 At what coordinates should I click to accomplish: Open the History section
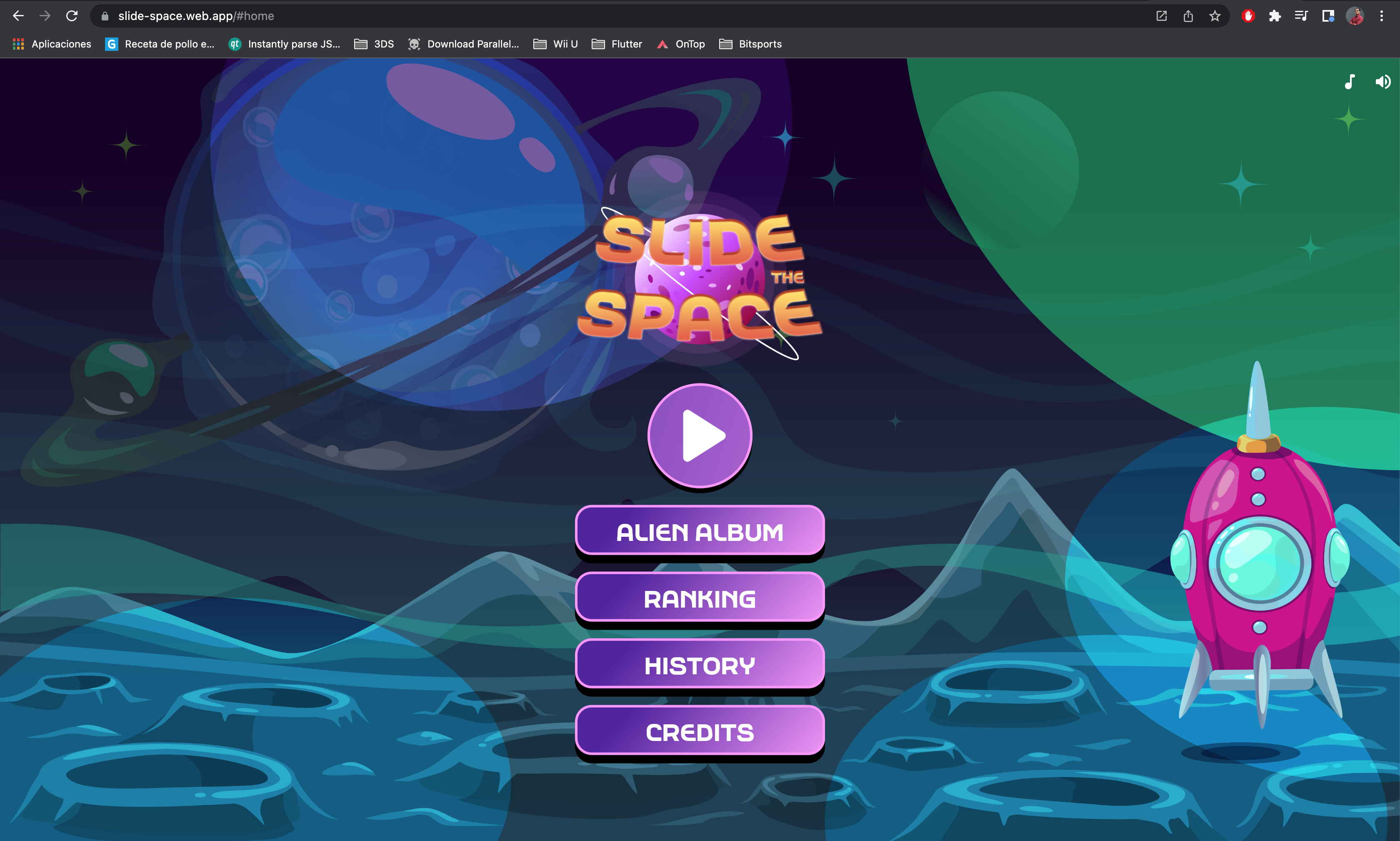click(700, 665)
